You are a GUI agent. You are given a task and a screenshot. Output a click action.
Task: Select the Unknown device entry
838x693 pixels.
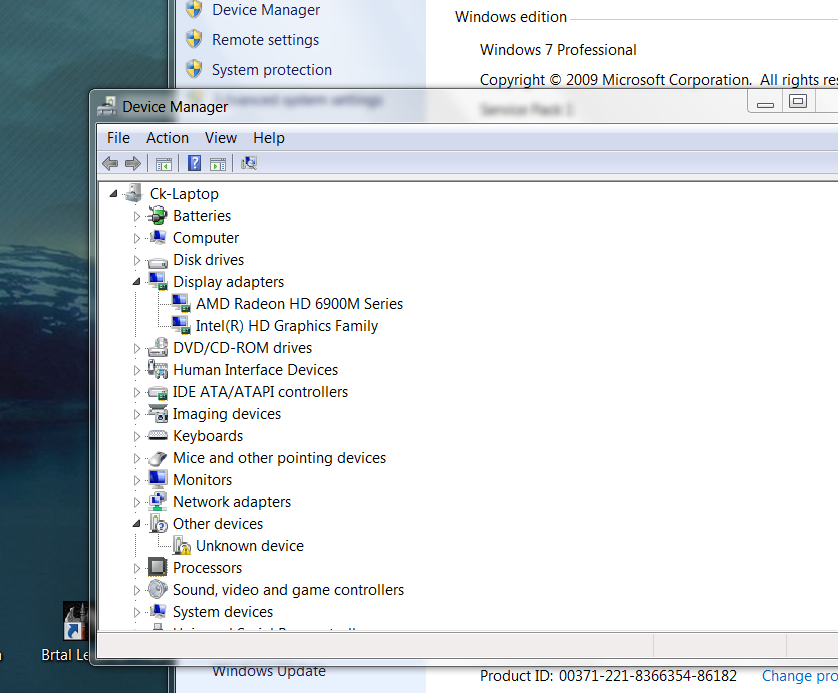coord(250,546)
